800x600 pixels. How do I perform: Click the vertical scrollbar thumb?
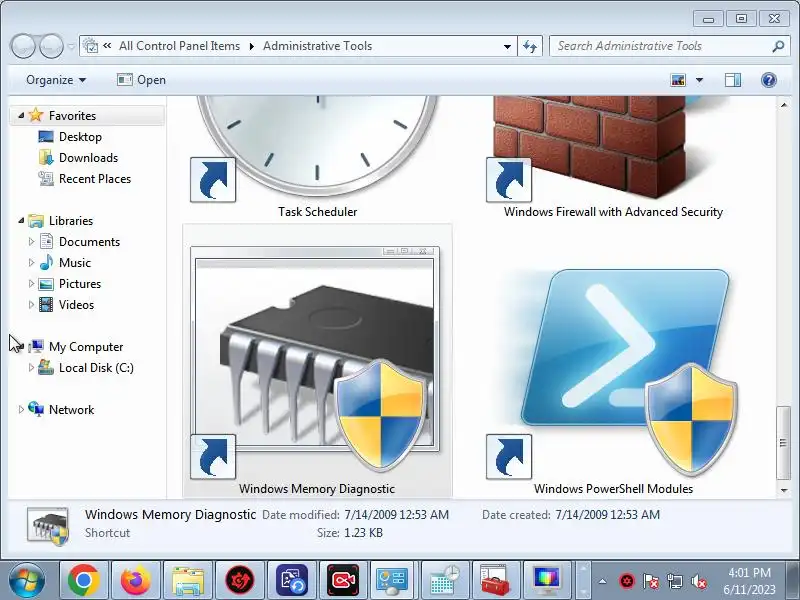[x=783, y=442]
